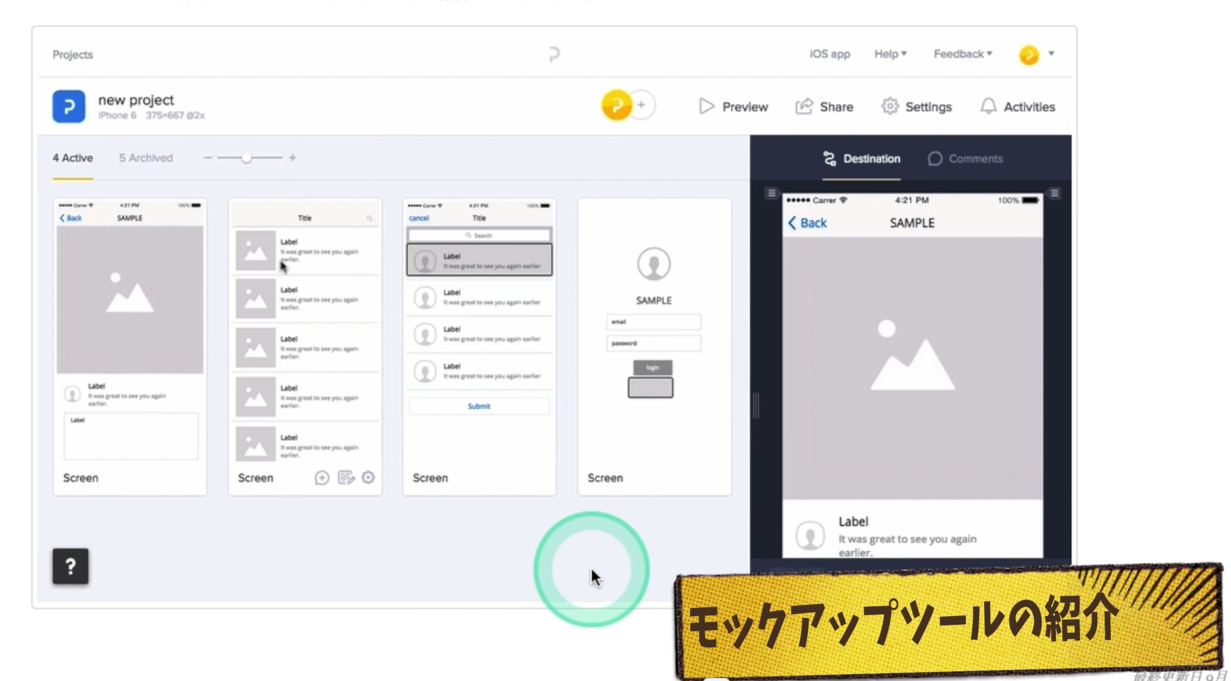Click the Destination tab link icon
Viewport: 1231px width, 681px height.
pyautogui.click(x=829, y=158)
